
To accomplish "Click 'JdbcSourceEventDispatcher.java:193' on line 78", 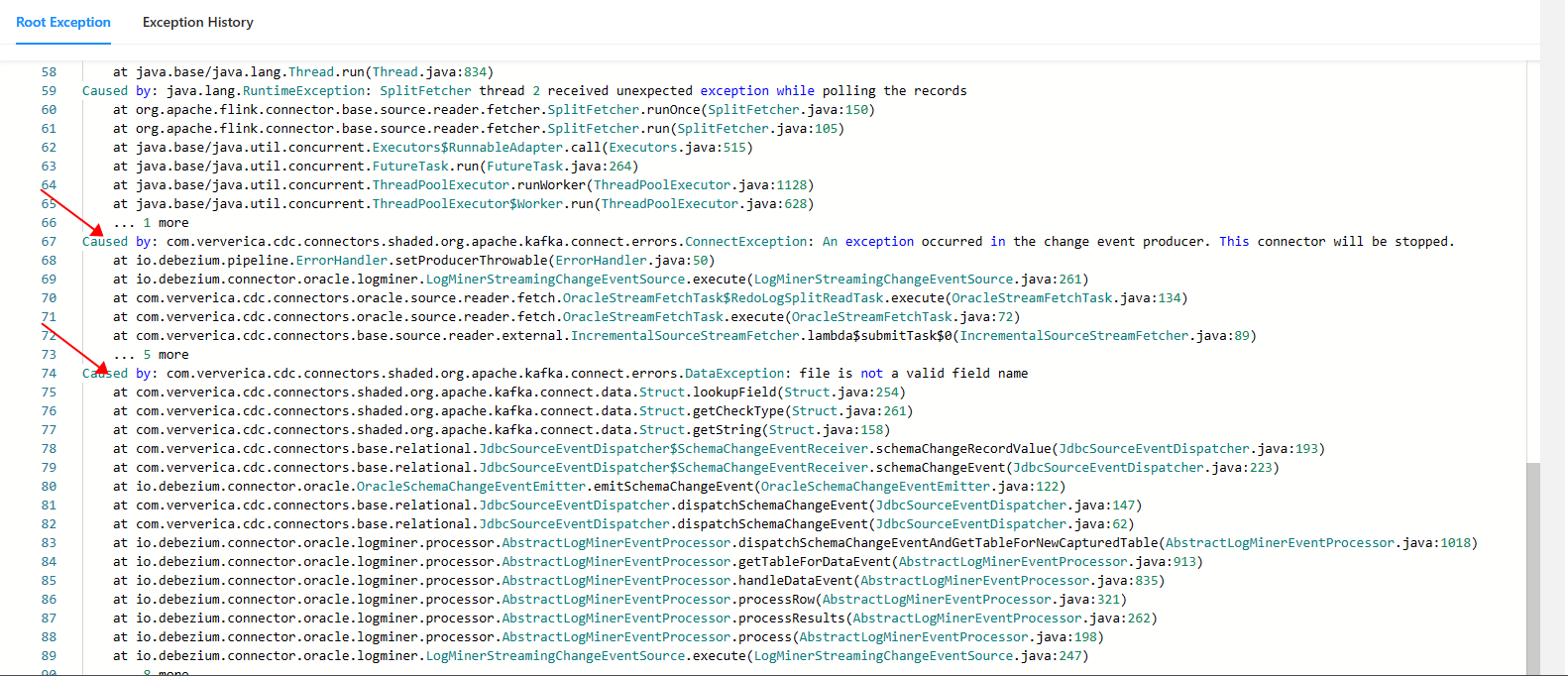I will [1188, 448].
